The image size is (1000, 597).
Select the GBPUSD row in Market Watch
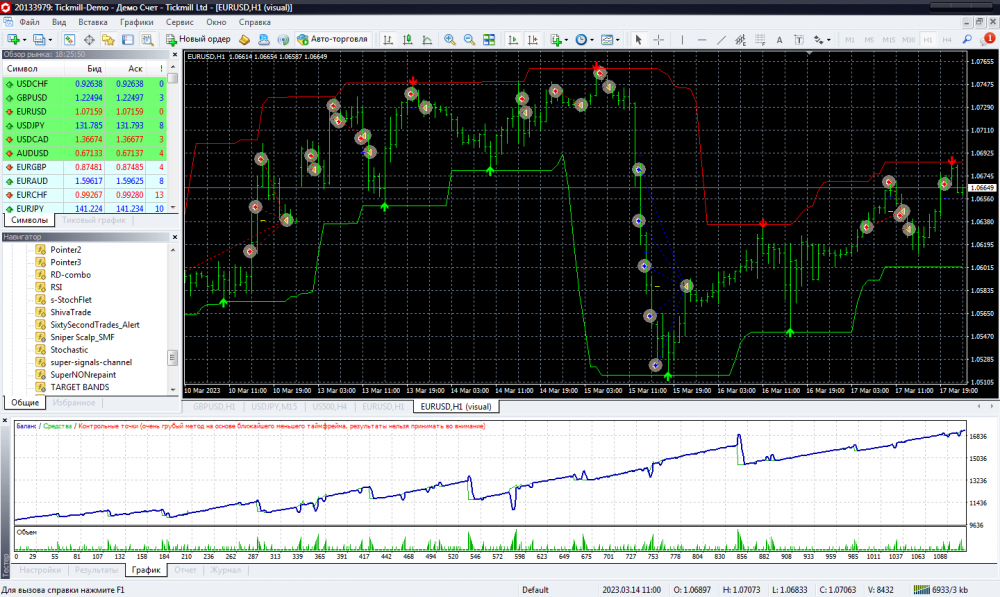[85, 98]
